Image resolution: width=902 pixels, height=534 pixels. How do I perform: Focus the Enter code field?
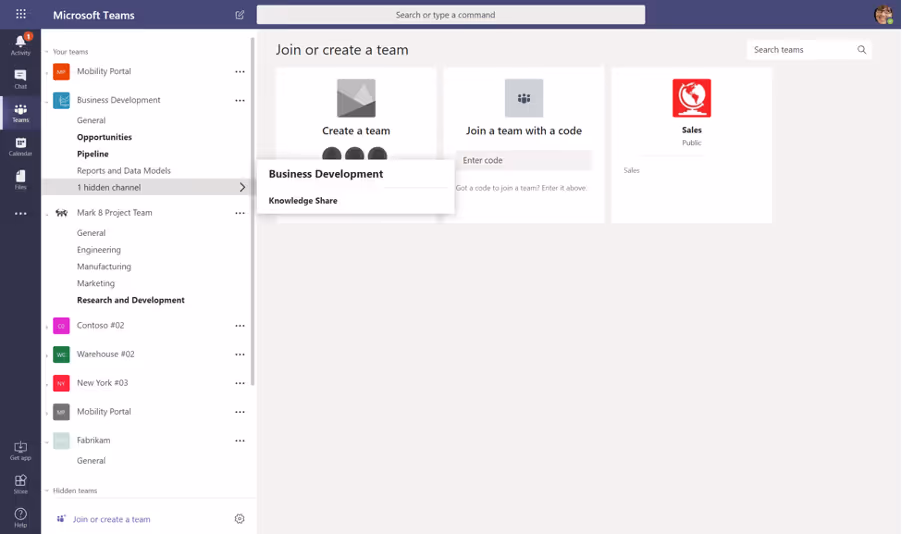click(x=523, y=160)
